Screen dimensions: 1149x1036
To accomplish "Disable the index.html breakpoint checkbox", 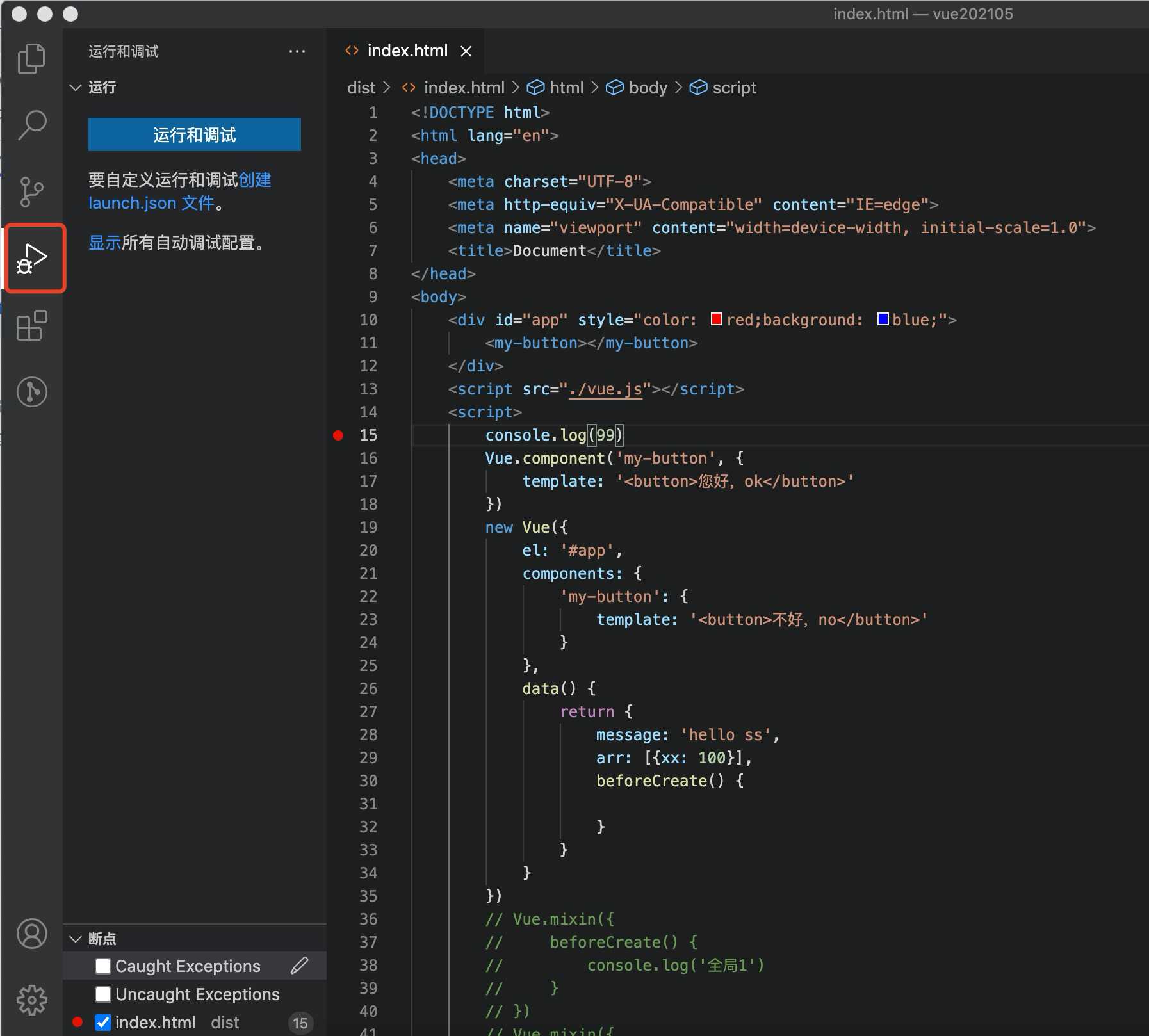I will pos(102,1022).
